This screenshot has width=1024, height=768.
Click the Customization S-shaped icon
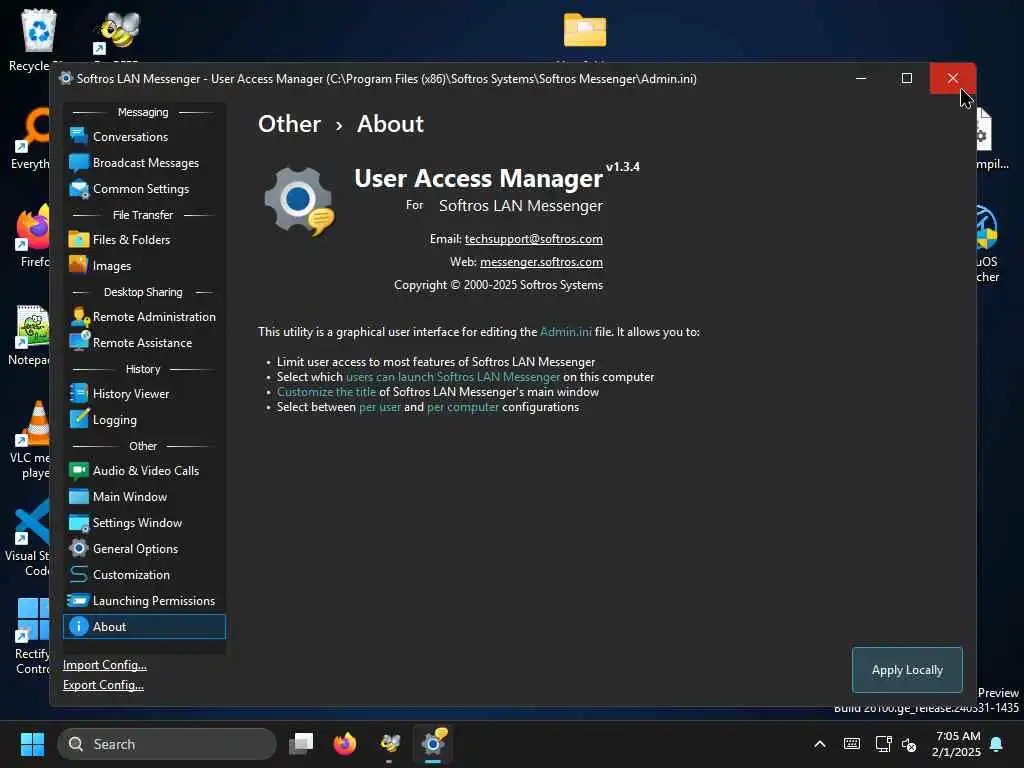(x=78, y=575)
